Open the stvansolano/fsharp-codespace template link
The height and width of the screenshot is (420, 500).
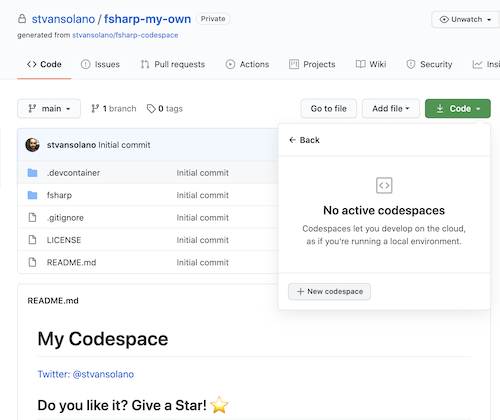(x=125, y=35)
